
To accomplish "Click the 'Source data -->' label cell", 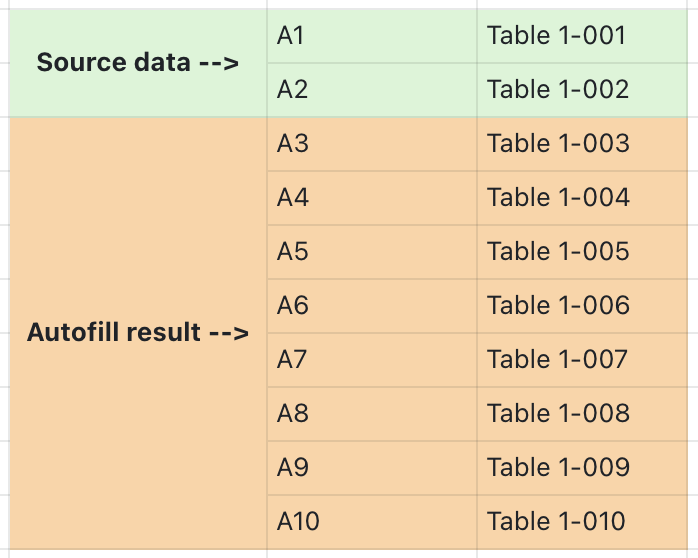I will (x=138, y=63).
